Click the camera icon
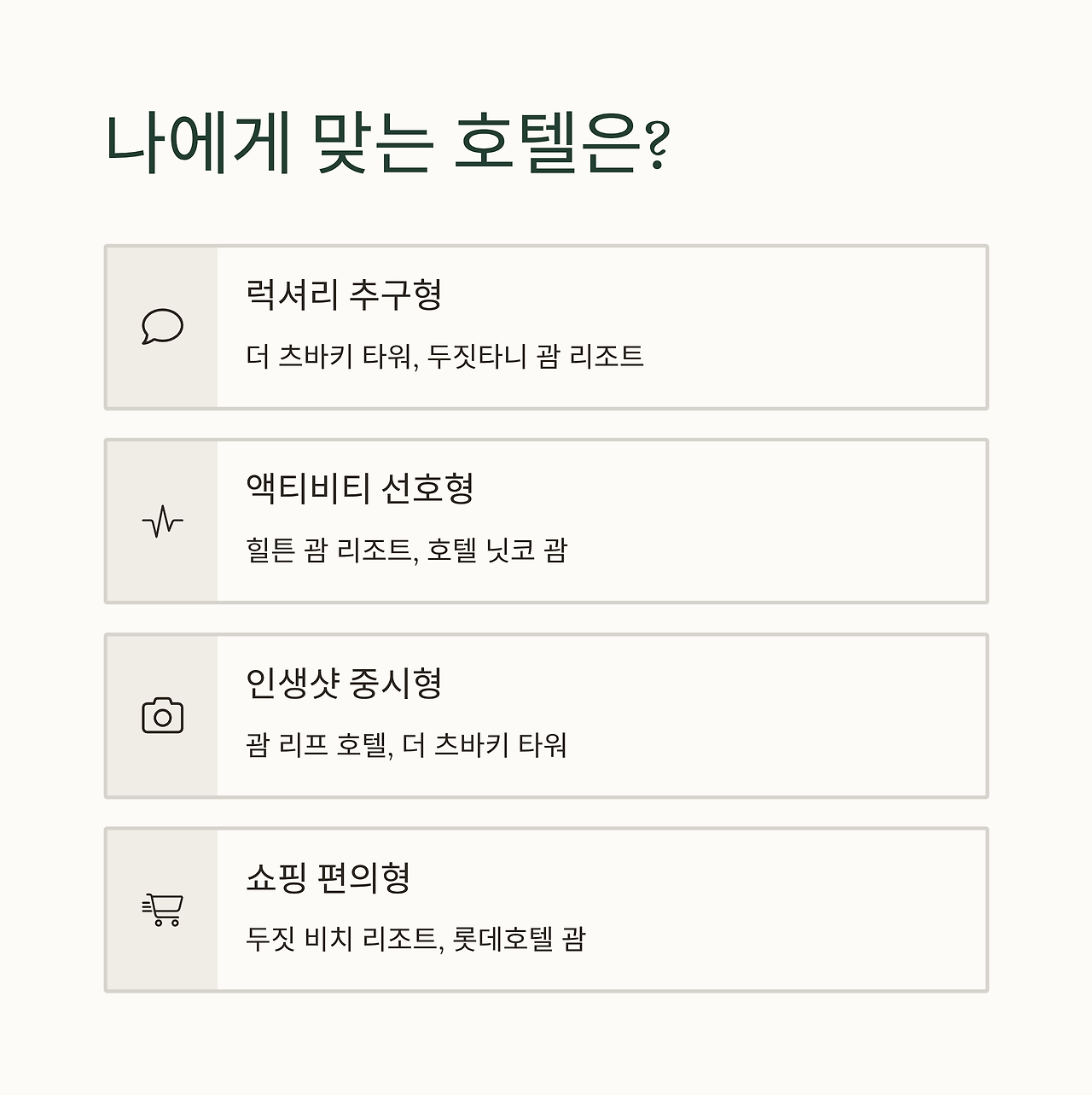1092x1095 pixels. 162,716
